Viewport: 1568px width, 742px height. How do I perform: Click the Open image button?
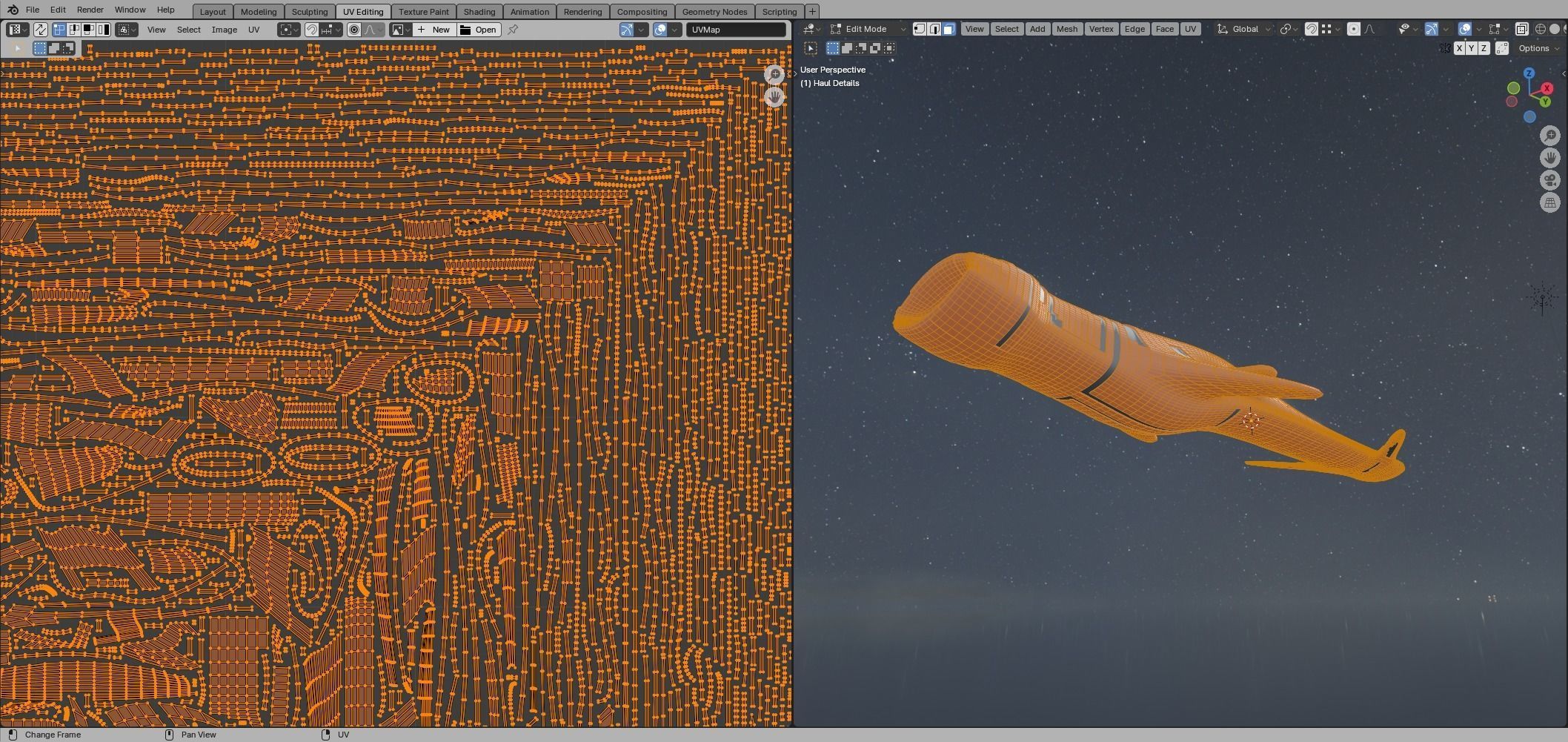point(479,30)
